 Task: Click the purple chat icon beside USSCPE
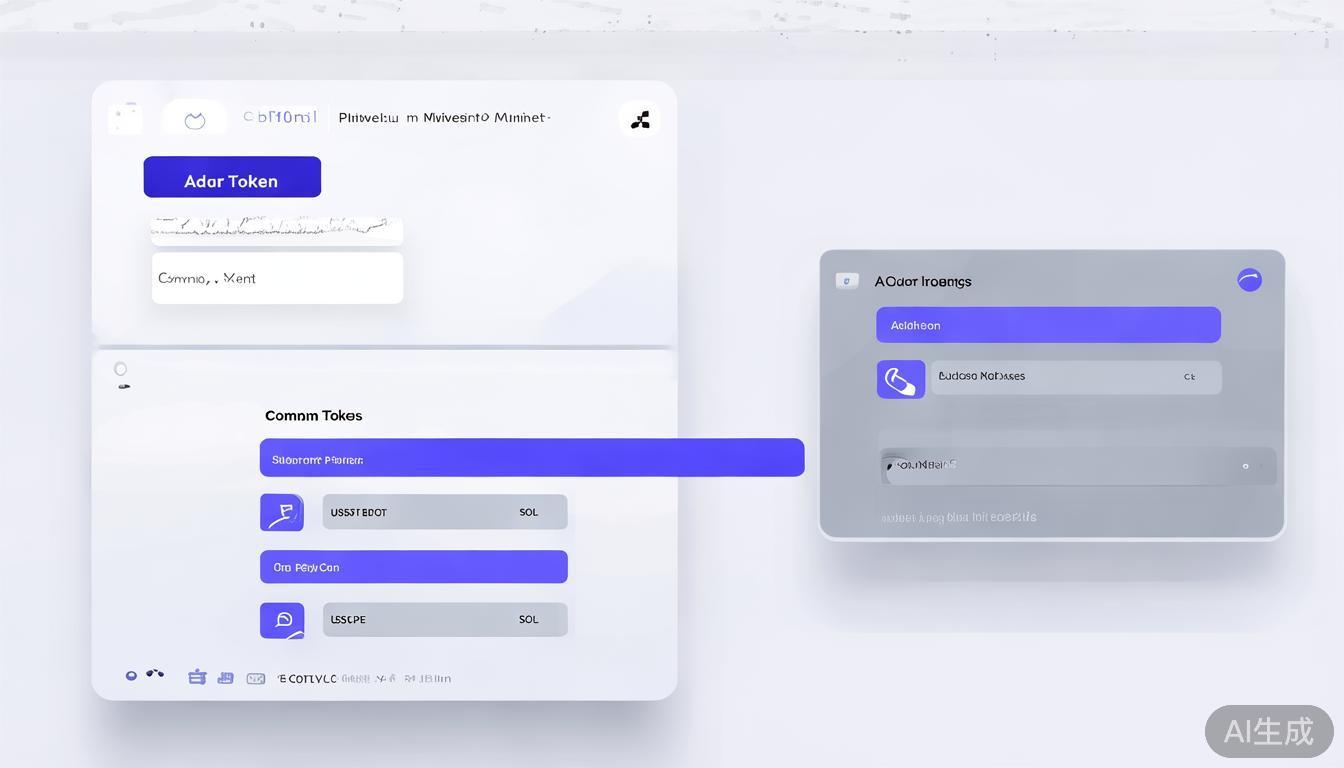click(282, 620)
